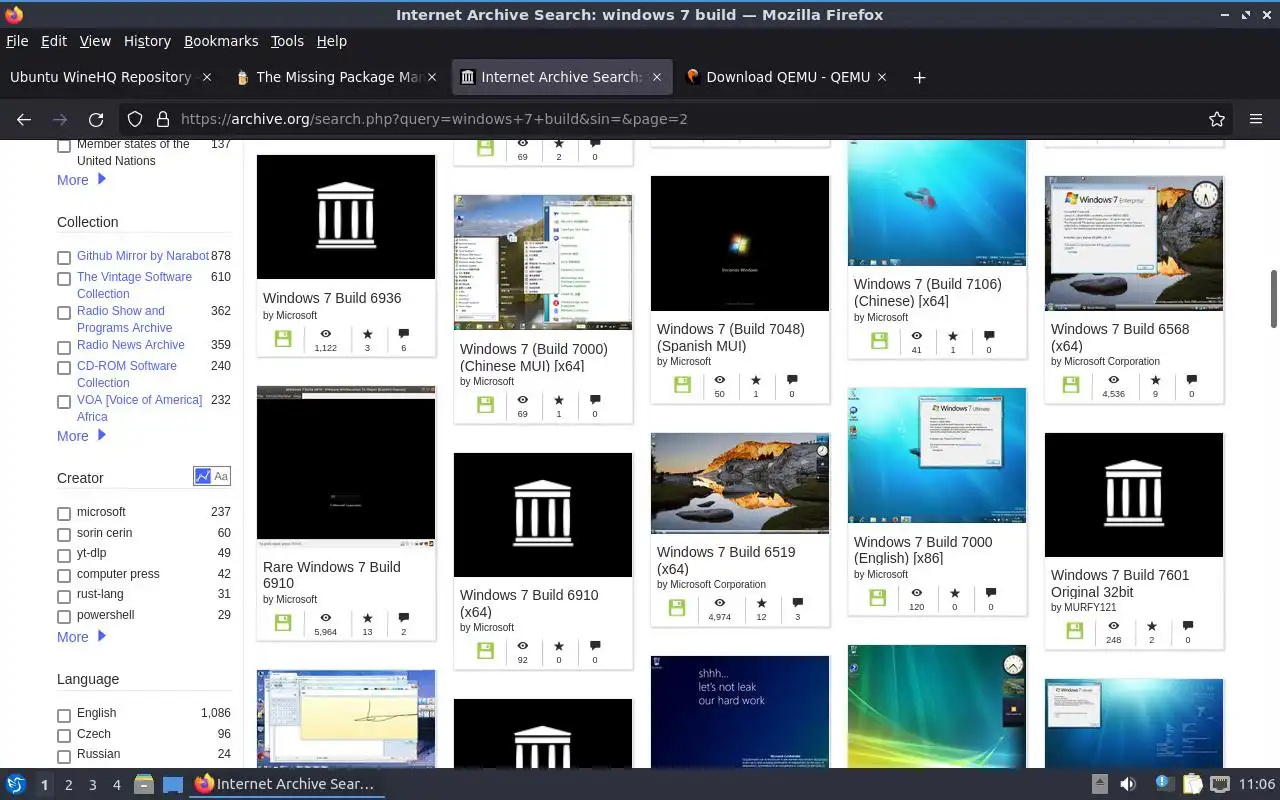The height and width of the screenshot is (800, 1280).
Task: Click the favorites star on Windows 7 Build 6936
Action: [x=367, y=333]
